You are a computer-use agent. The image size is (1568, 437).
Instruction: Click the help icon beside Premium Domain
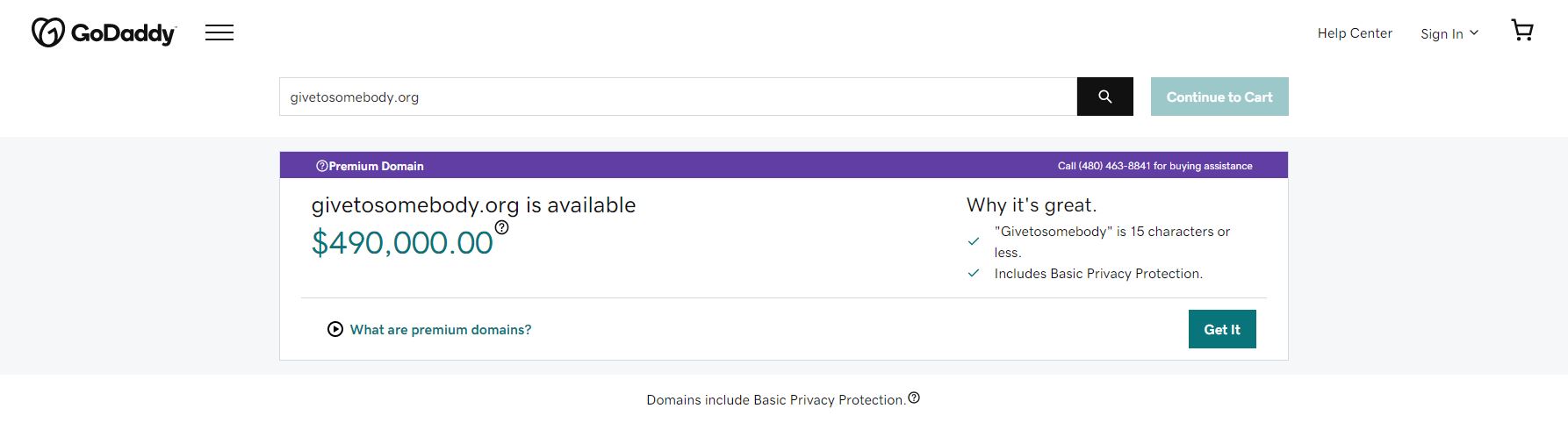(x=321, y=166)
